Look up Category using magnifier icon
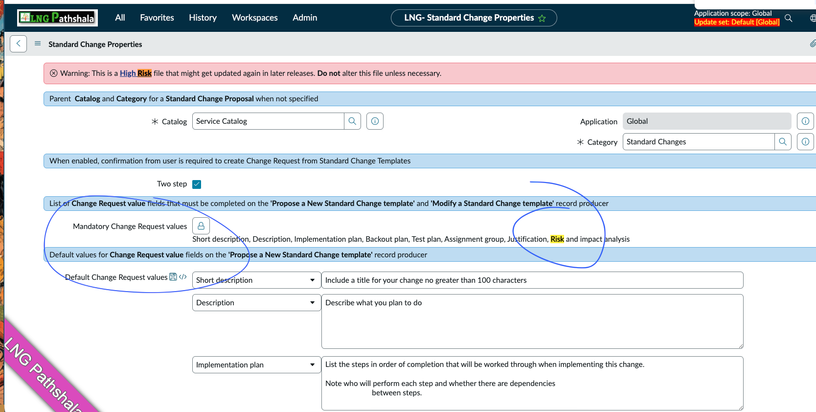This screenshot has height=412, width=816. [x=783, y=141]
